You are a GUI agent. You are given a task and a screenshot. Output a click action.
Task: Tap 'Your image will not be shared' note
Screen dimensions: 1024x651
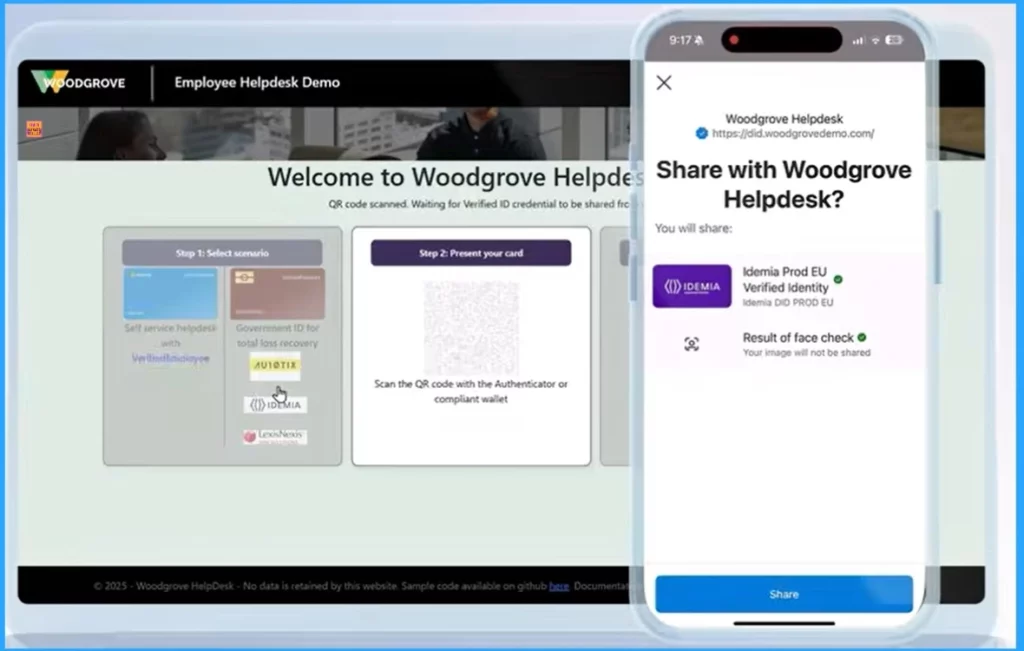(x=807, y=353)
